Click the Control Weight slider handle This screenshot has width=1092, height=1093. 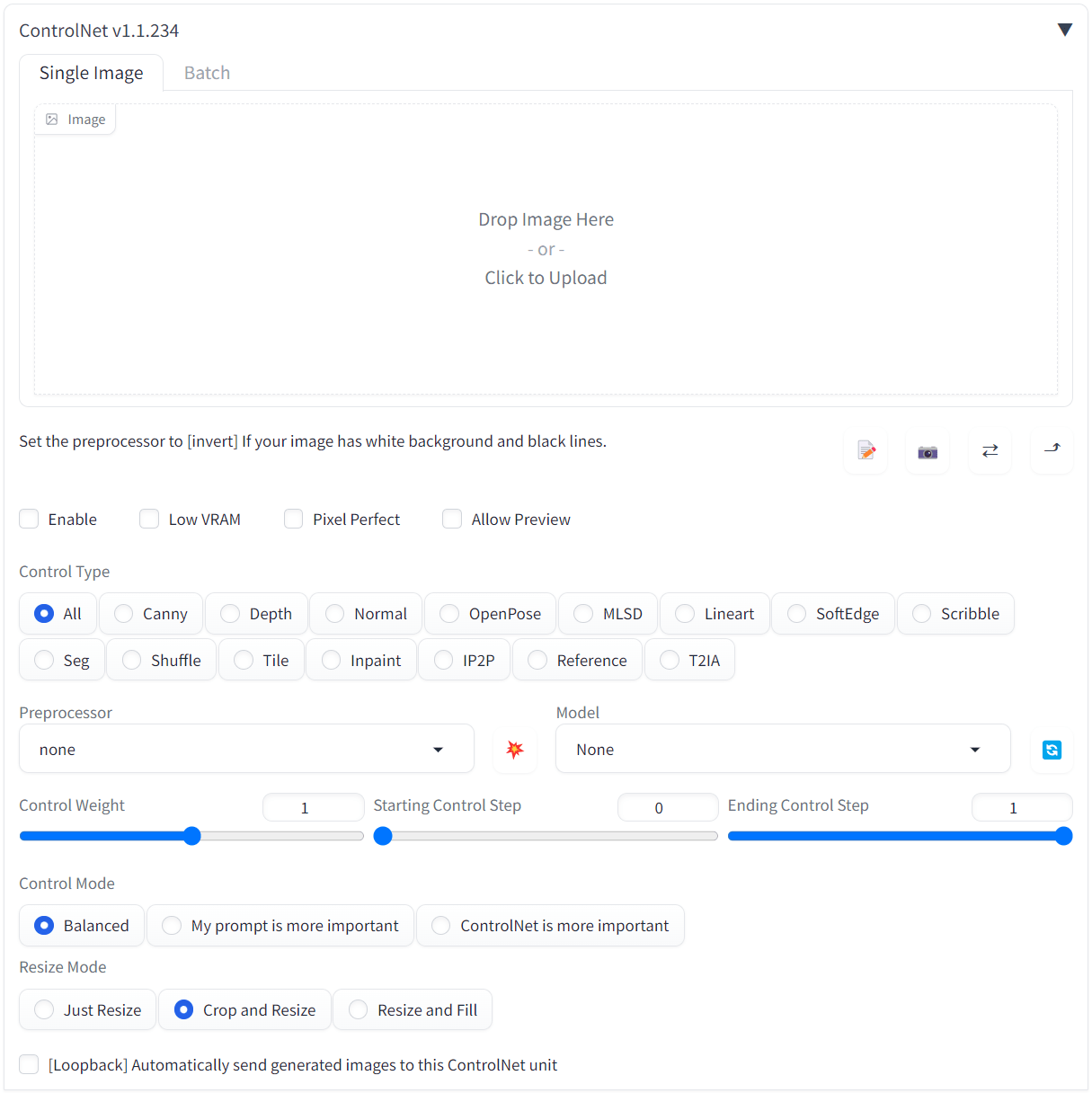pyautogui.click(x=191, y=836)
